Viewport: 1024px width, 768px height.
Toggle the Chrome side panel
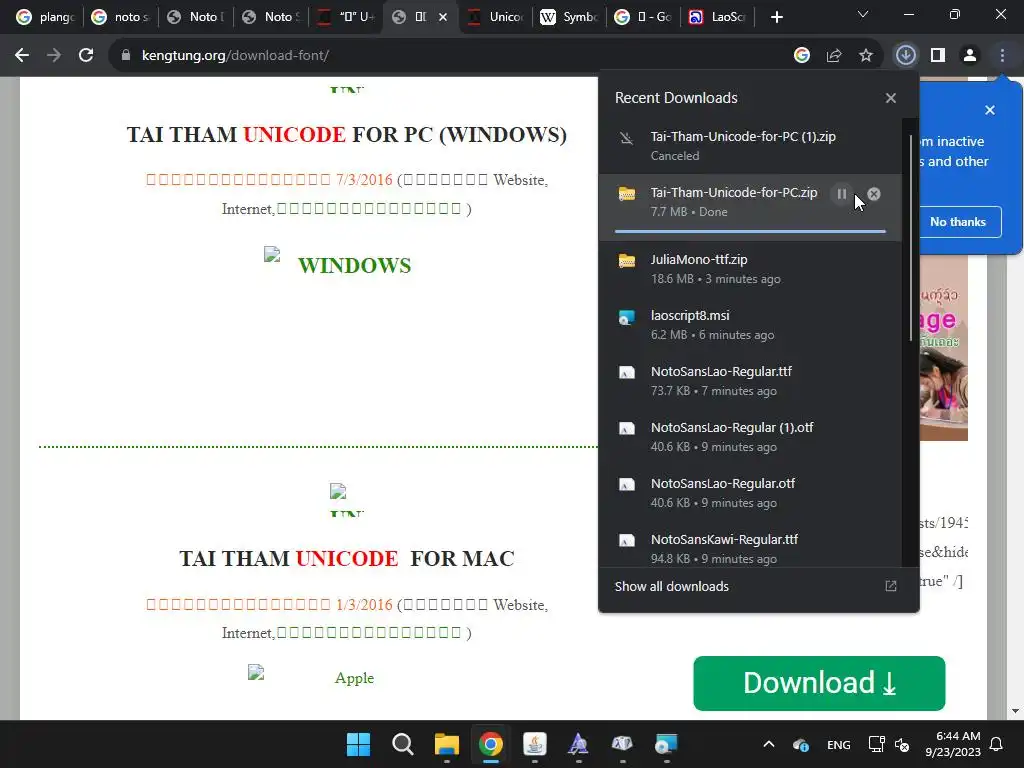[x=938, y=56]
